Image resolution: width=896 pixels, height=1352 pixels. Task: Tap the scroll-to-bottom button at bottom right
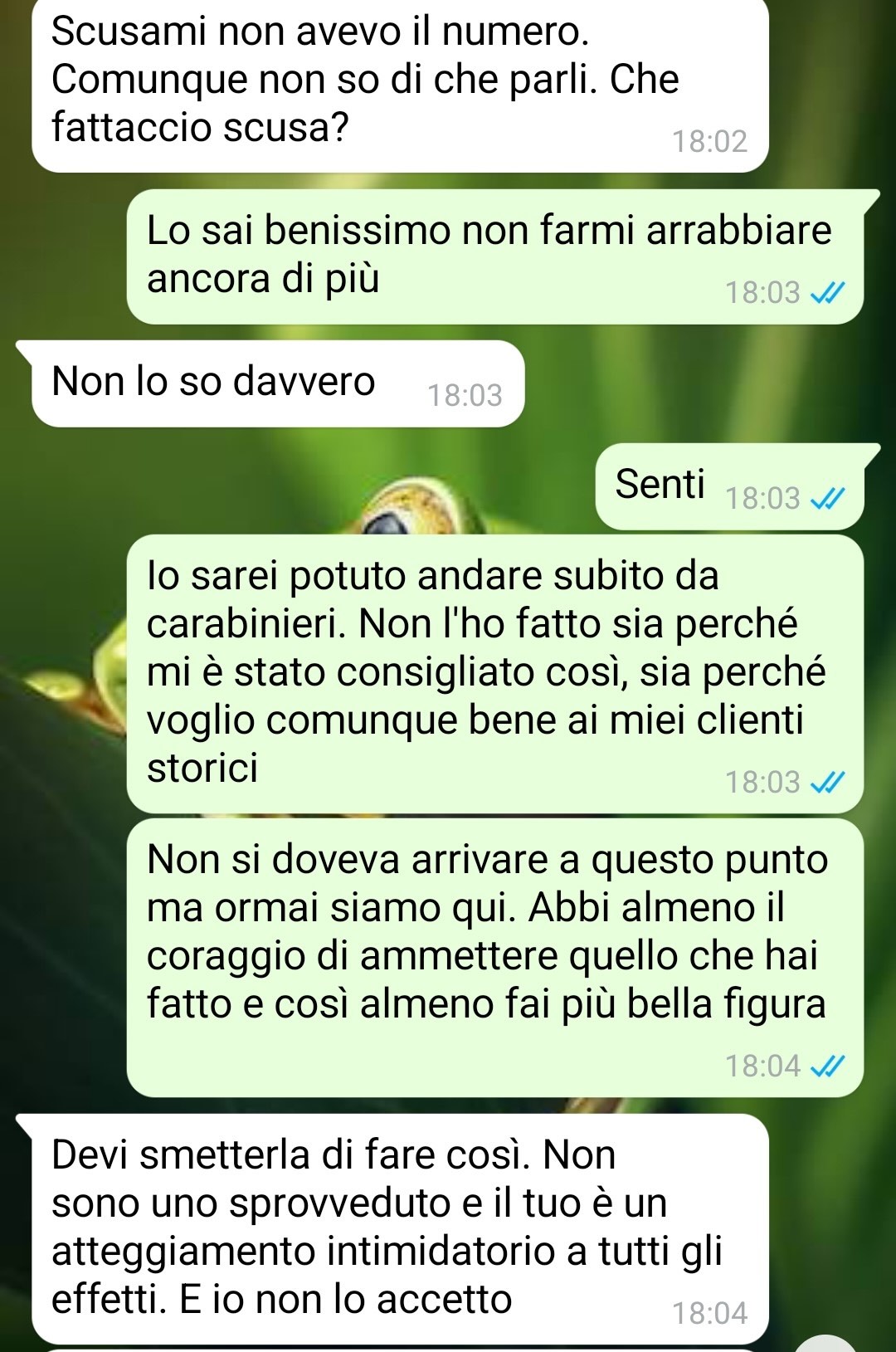[826, 1345]
